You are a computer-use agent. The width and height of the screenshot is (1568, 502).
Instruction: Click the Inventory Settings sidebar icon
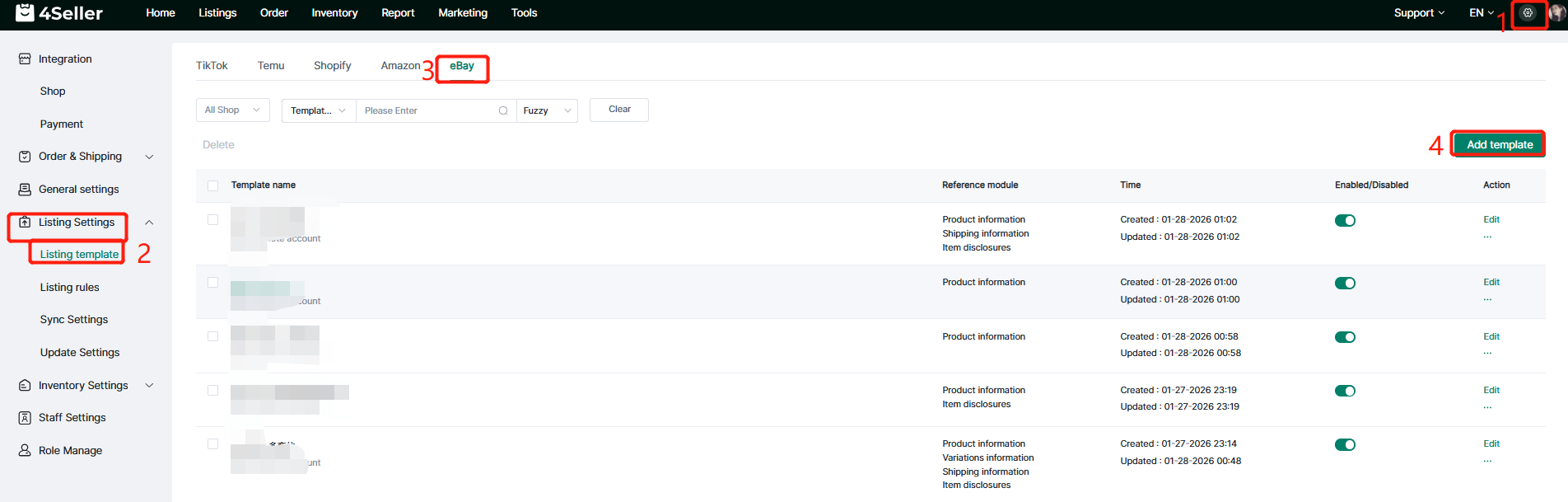(x=25, y=386)
